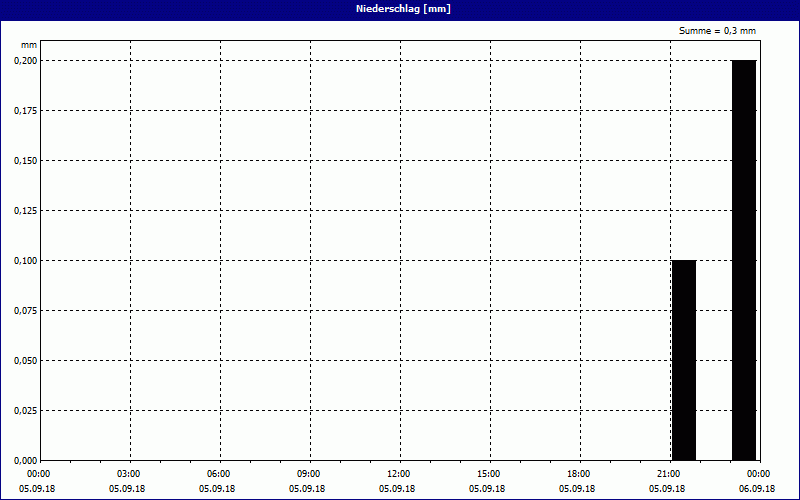Click the 0,200 y-axis value
Image resolution: width=800 pixels, height=500 pixels.
click(x=25, y=60)
